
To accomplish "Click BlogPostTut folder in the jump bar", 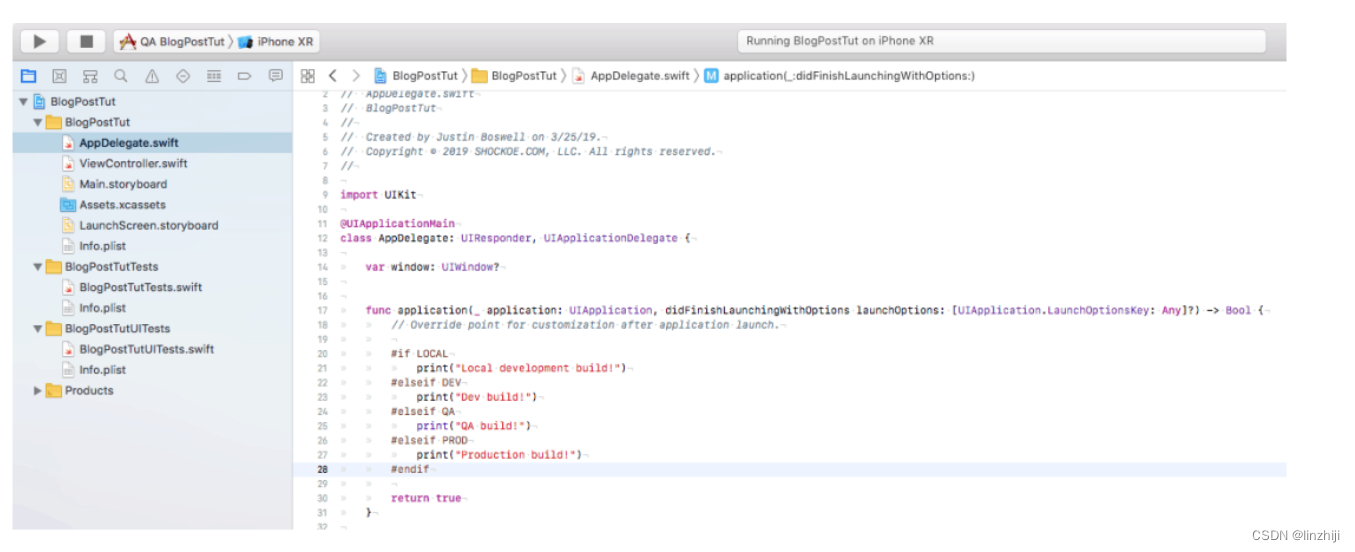I will point(514,76).
